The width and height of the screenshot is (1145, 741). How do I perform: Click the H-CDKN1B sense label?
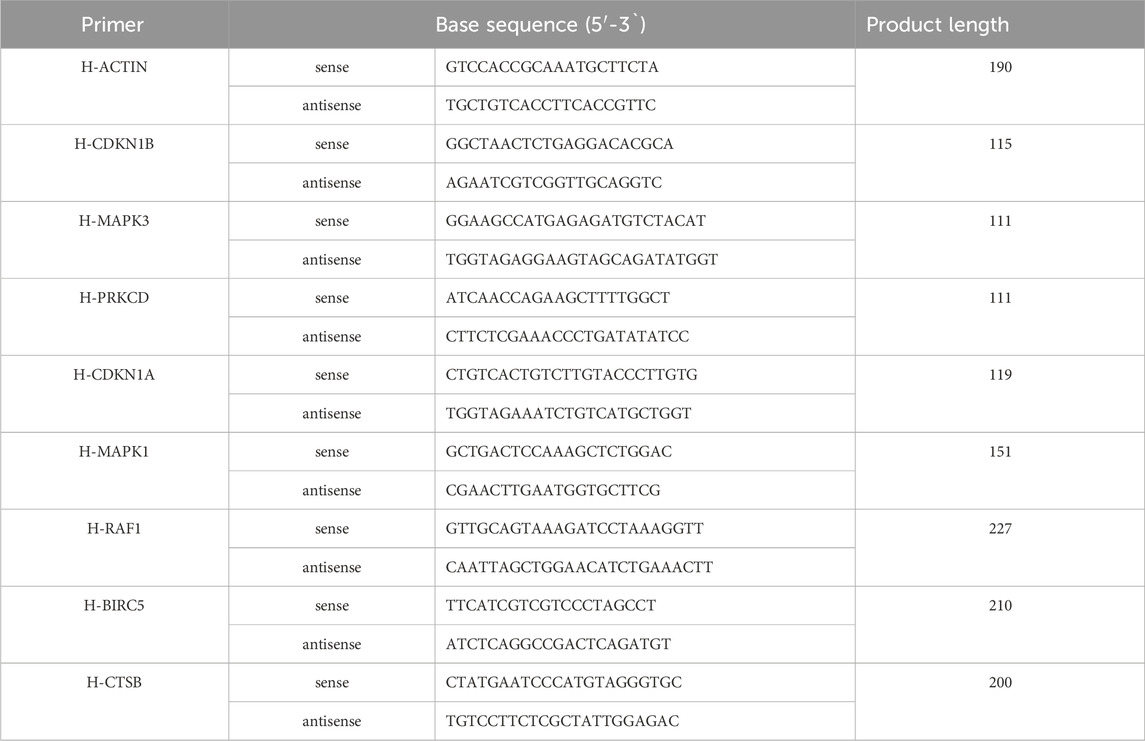[x=332, y=145]
